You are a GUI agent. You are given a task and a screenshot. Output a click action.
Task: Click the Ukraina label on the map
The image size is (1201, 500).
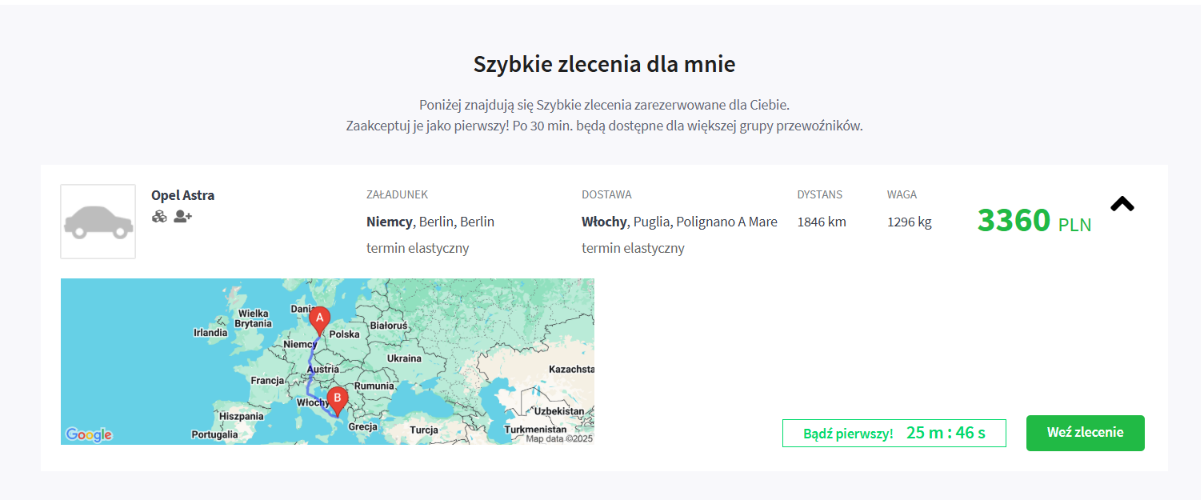click(x=404, y=358)
